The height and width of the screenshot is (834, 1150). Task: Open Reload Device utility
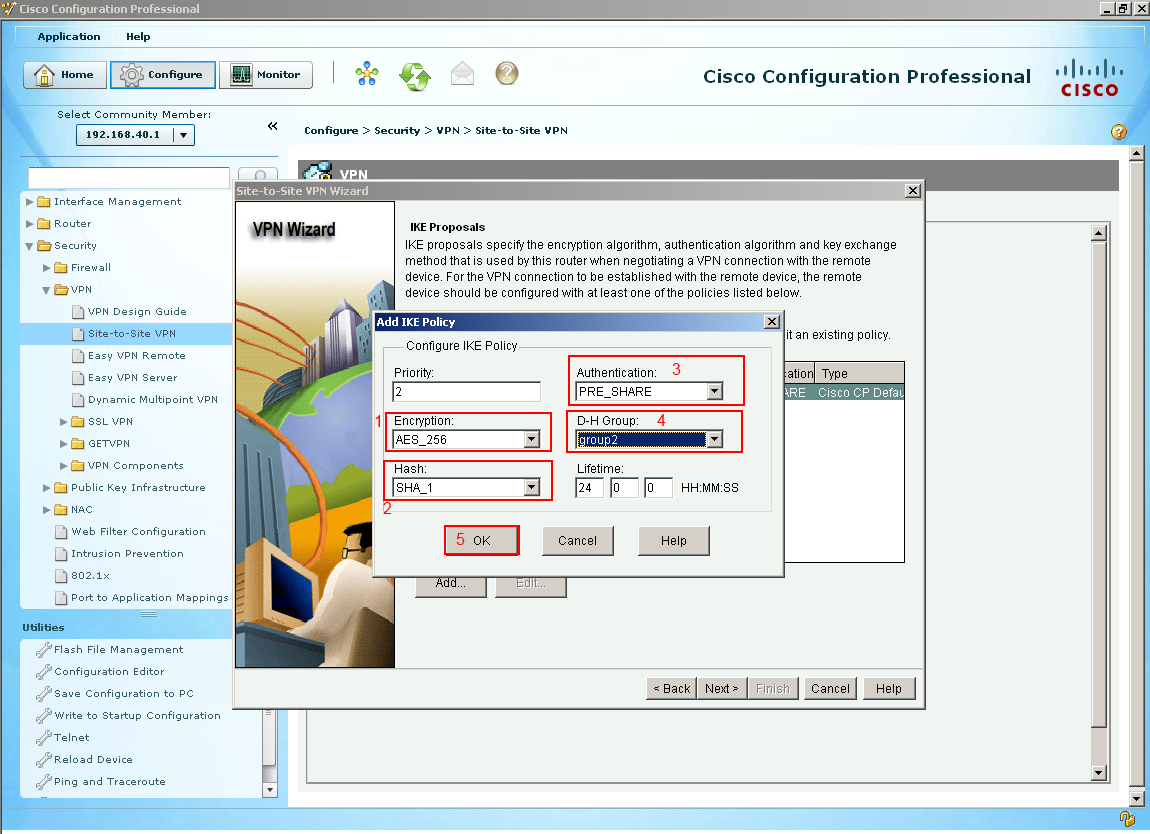tap(93, 760)
